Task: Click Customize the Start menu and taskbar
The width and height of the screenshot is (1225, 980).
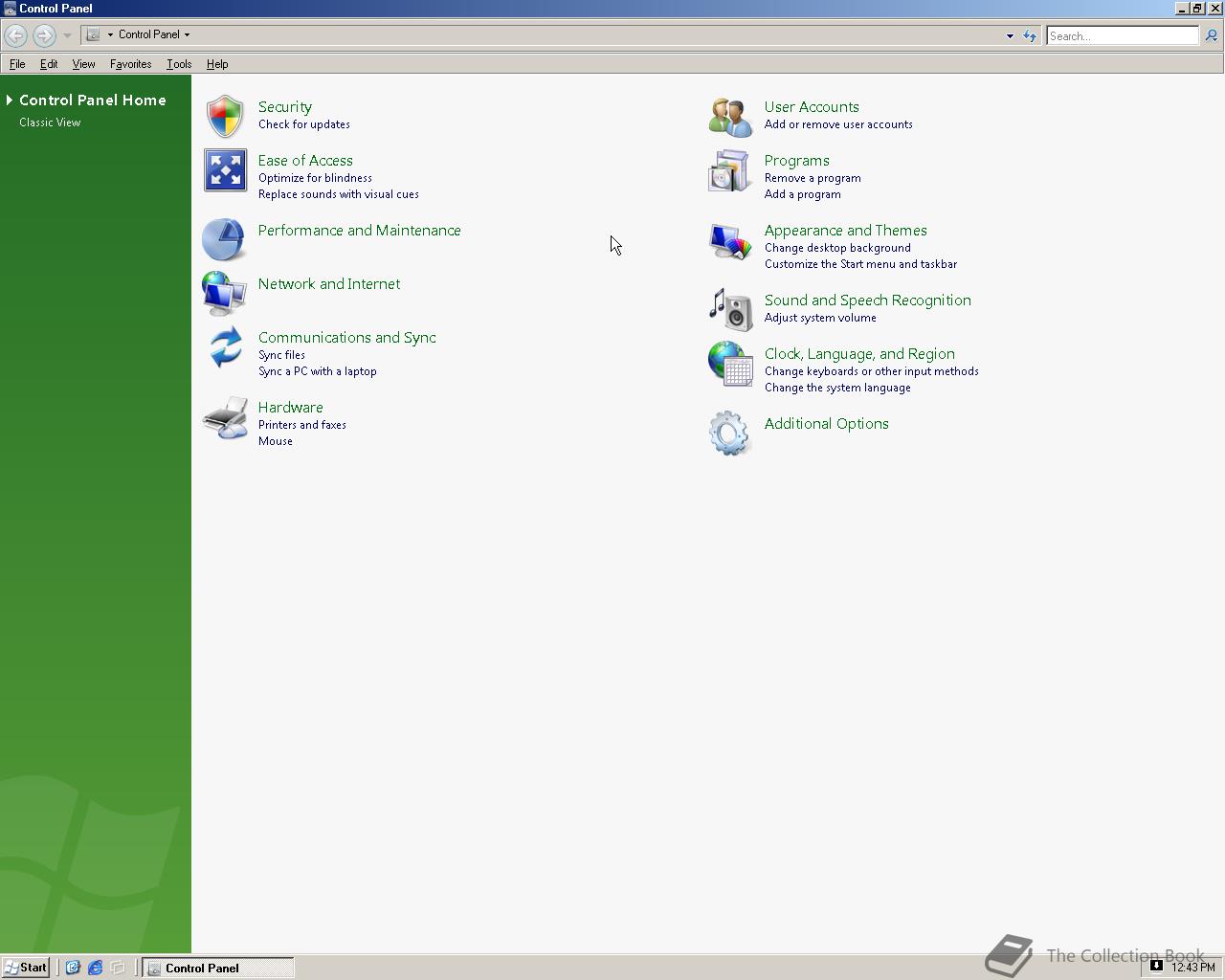Action: pos(860,264)
